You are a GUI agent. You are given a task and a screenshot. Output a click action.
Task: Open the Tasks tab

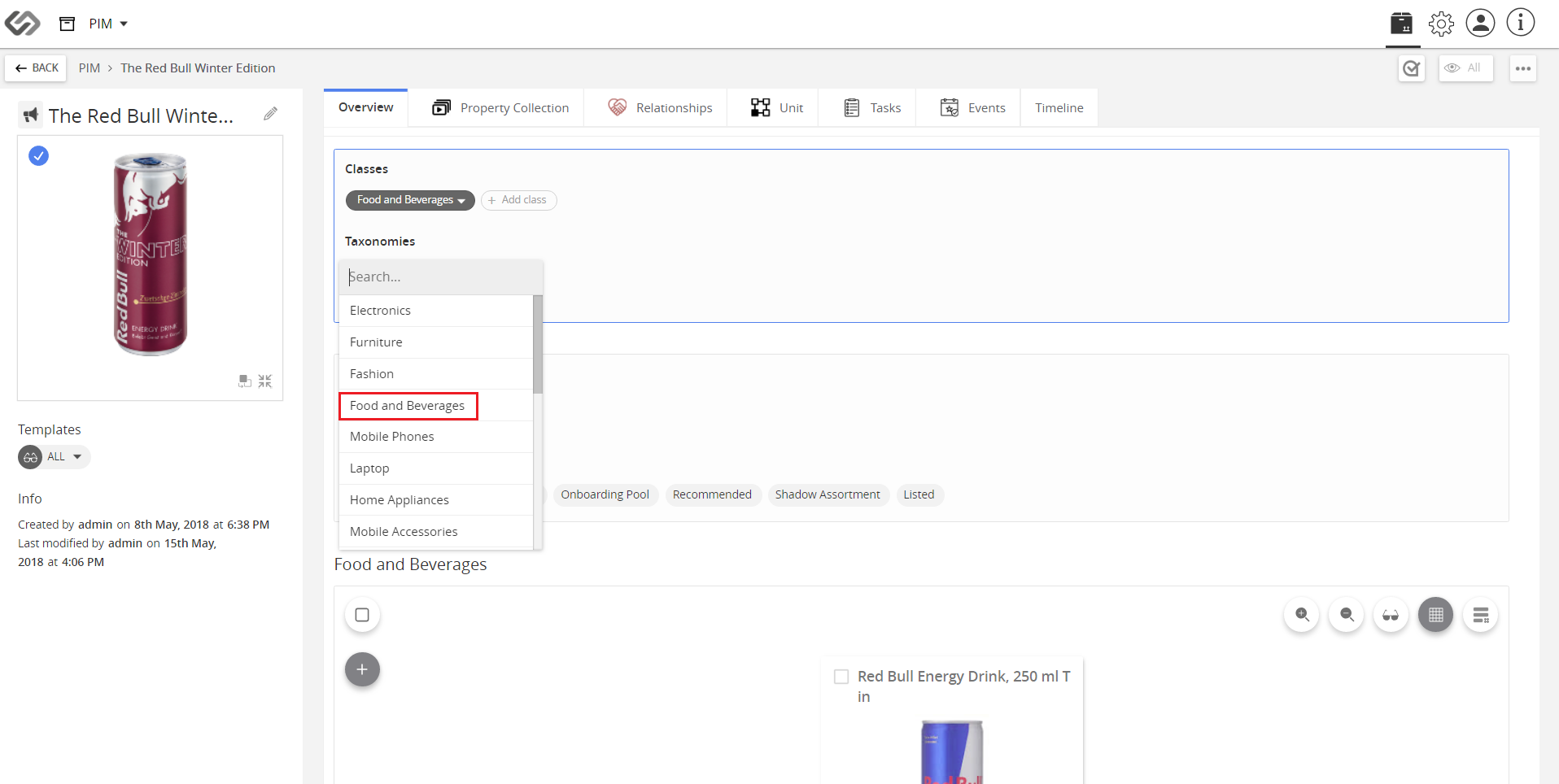[x=871, y=107]
